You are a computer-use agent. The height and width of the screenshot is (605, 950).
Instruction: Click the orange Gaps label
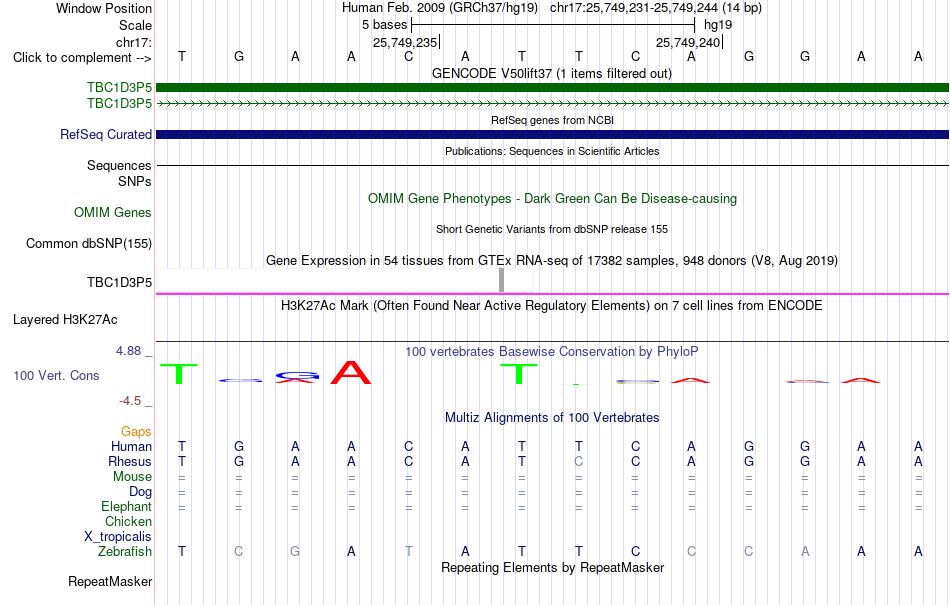pos(136,431)
